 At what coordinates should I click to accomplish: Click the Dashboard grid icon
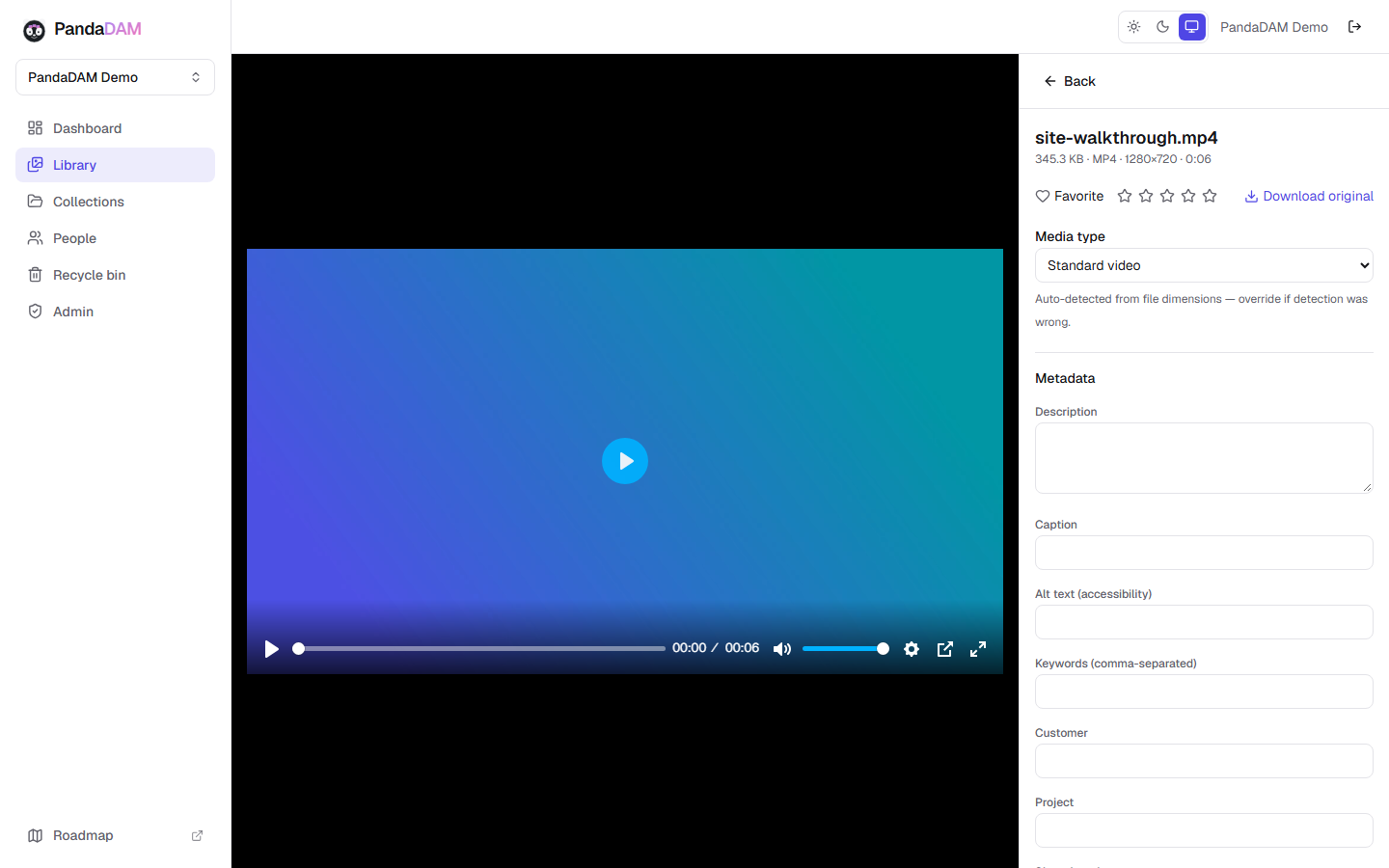pos(36,128)
